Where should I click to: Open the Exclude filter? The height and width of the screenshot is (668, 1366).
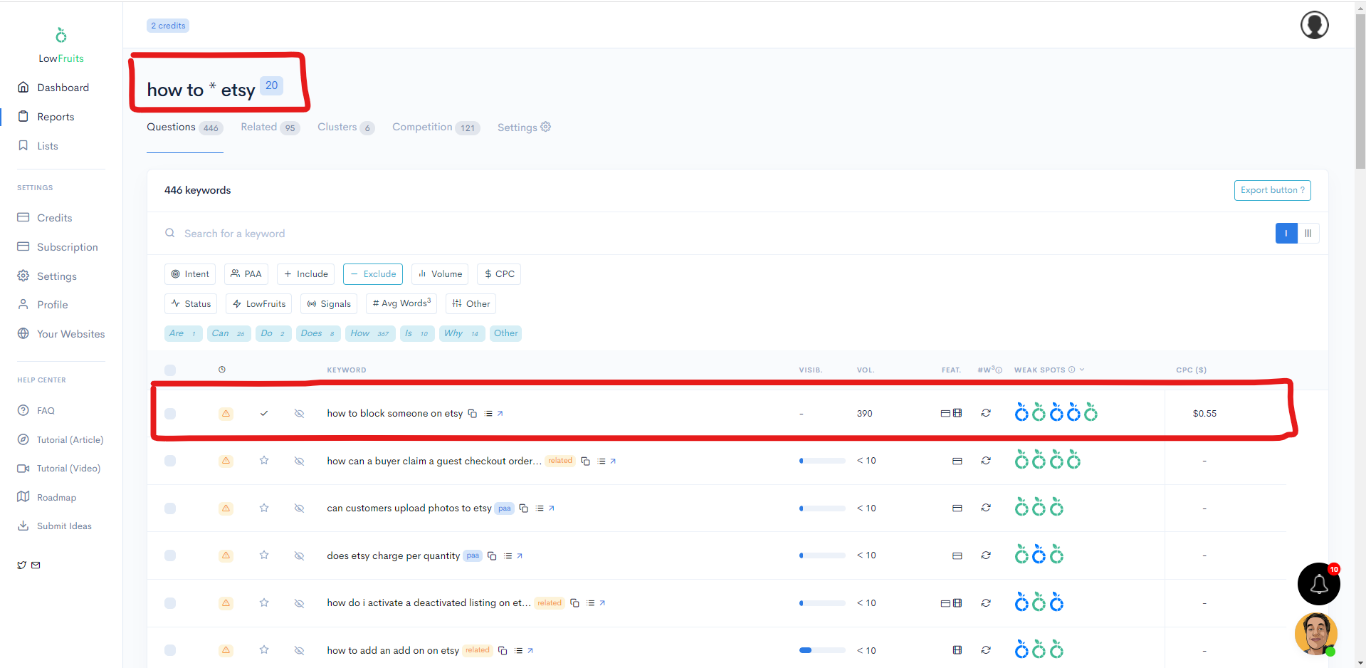point(373,274)
